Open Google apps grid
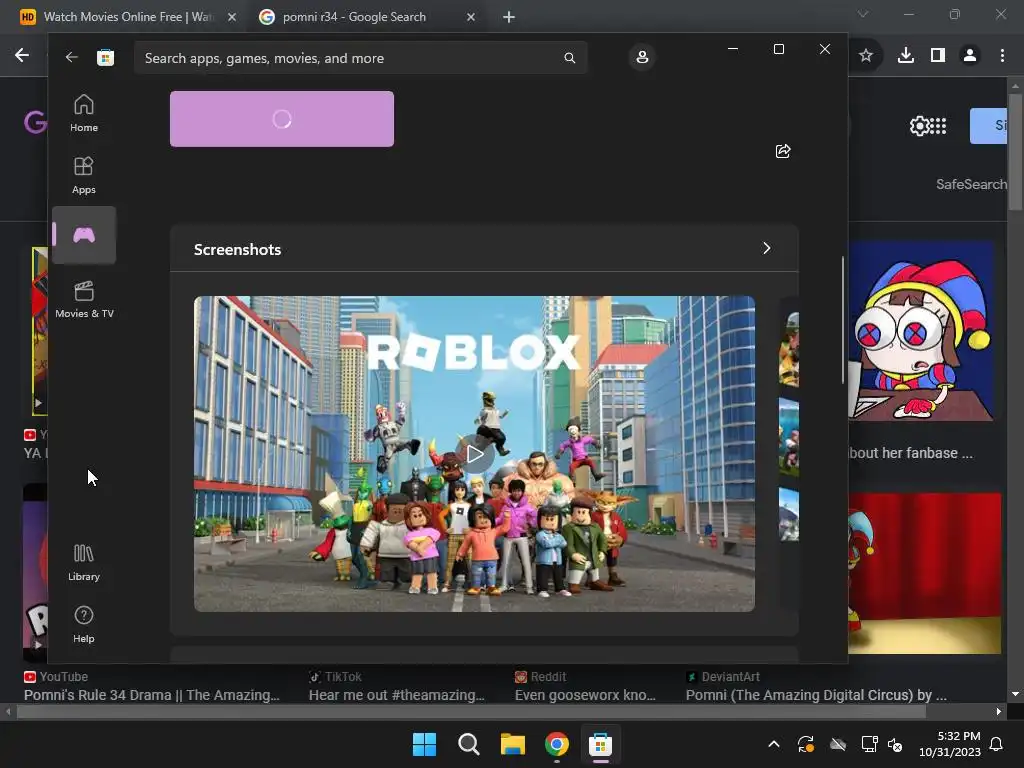The image size is (1024, 768). tap(938, 125)
